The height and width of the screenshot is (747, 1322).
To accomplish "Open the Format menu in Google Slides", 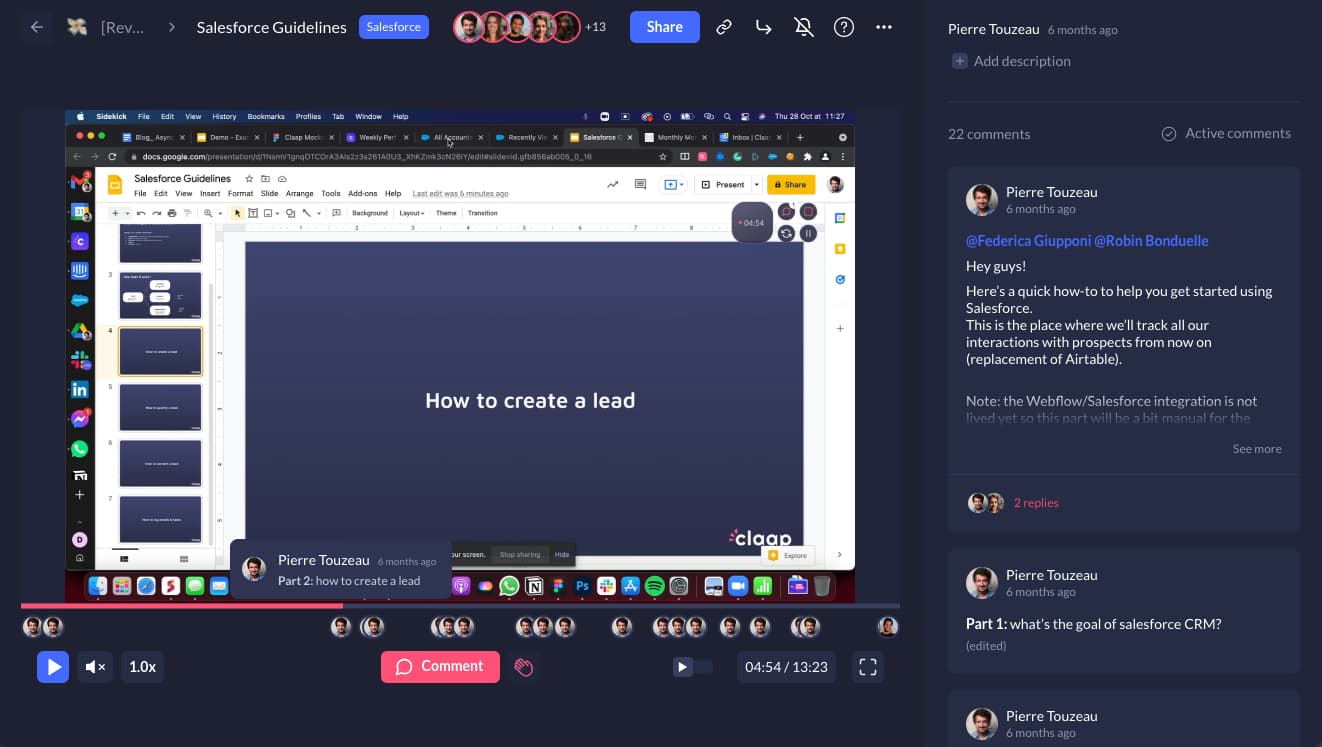I will (240, 193).
